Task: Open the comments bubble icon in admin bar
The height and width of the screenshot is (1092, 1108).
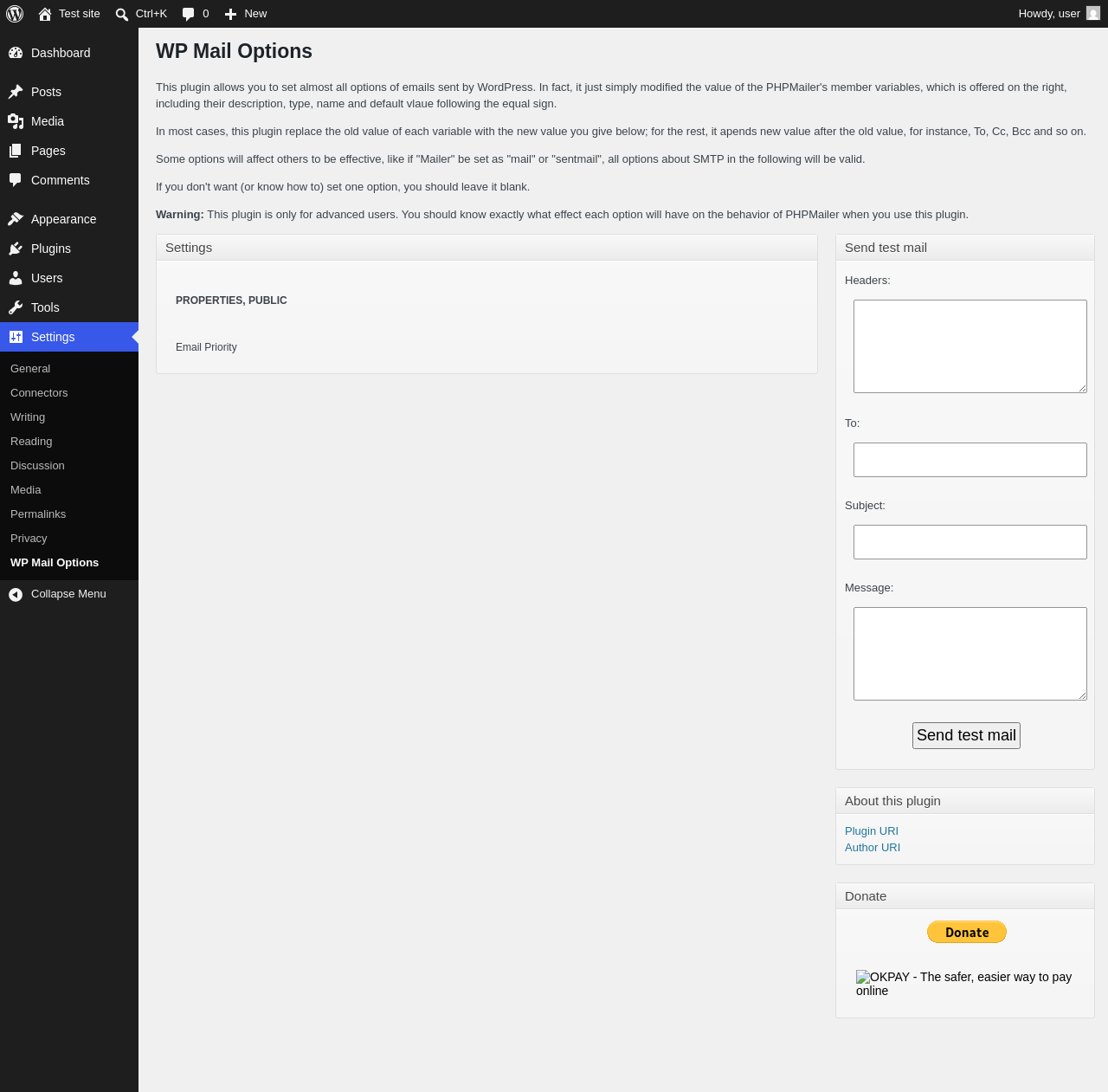Action: (x=189, y=14)
